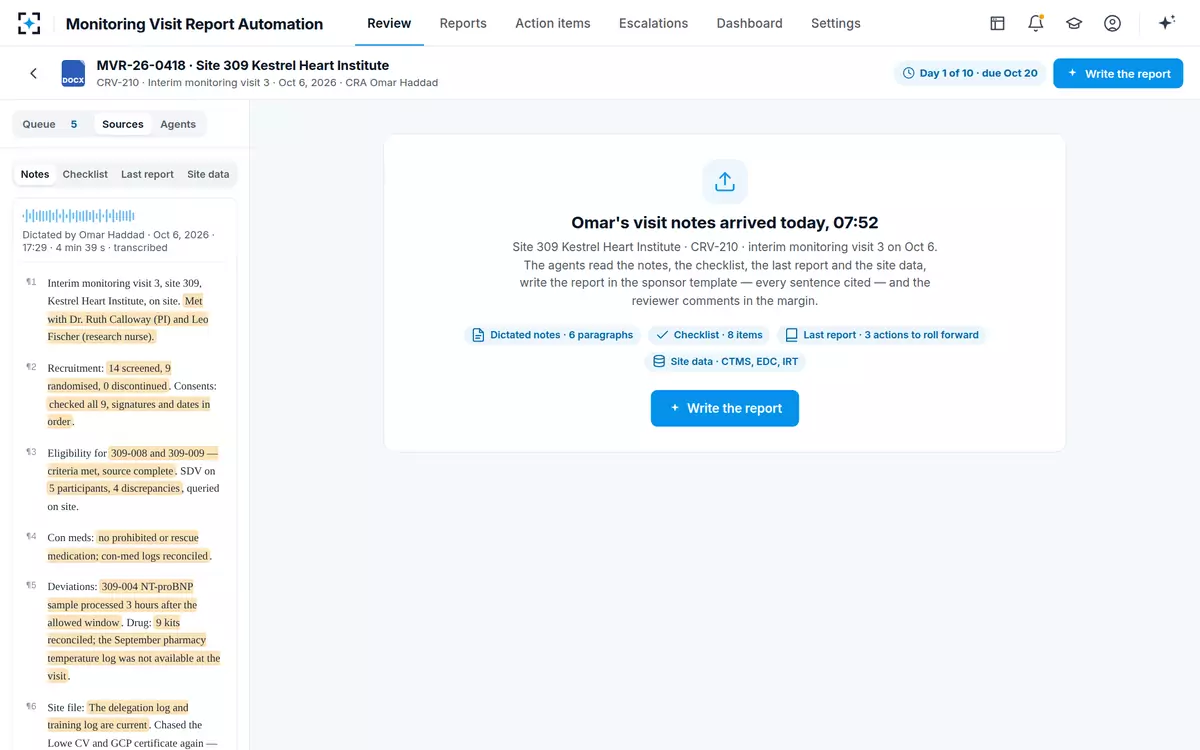Switch to the Review tab
The width and height of the screenshot is (1200, 750).
(x=389, y=23)
